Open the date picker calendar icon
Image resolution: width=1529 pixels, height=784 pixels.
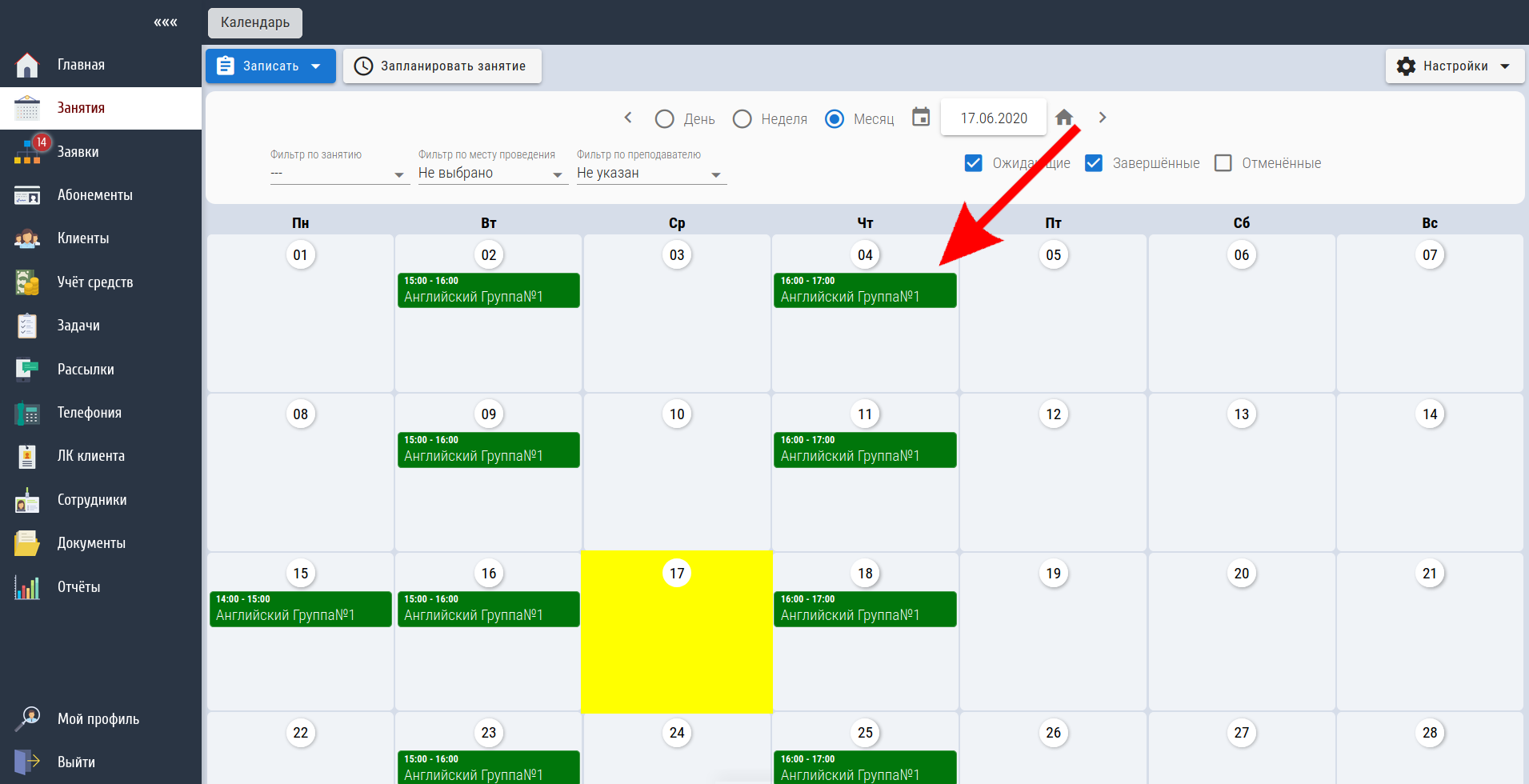tap(921, 118)
